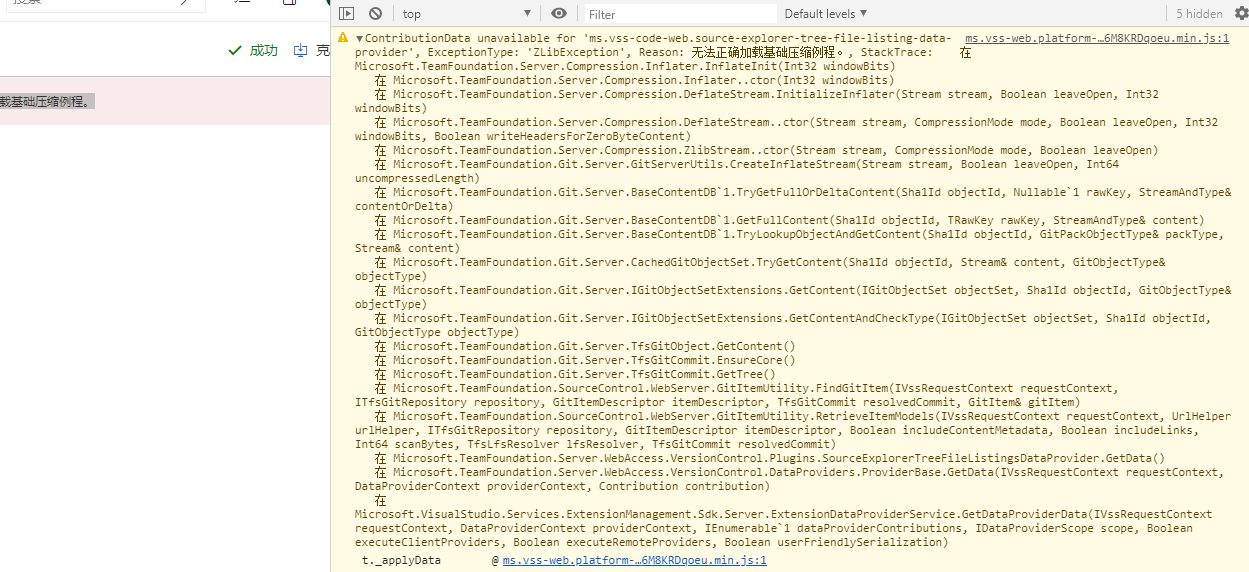Click the blue clone icon
The image size is (1249, 572).
point(300,50)
